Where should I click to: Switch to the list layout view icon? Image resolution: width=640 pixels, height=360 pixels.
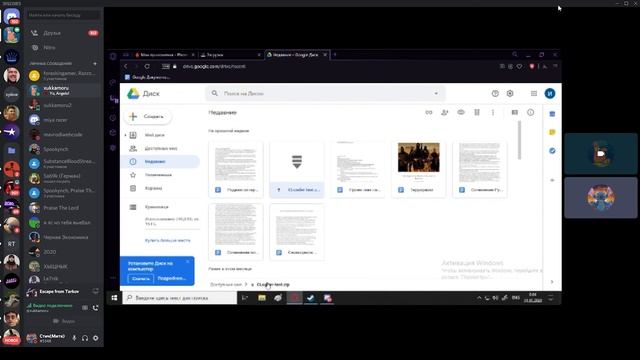[514, 112]
